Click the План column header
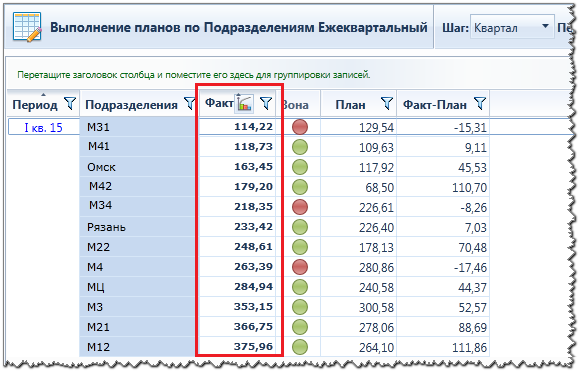585x373 pixels. pos(350,105)
